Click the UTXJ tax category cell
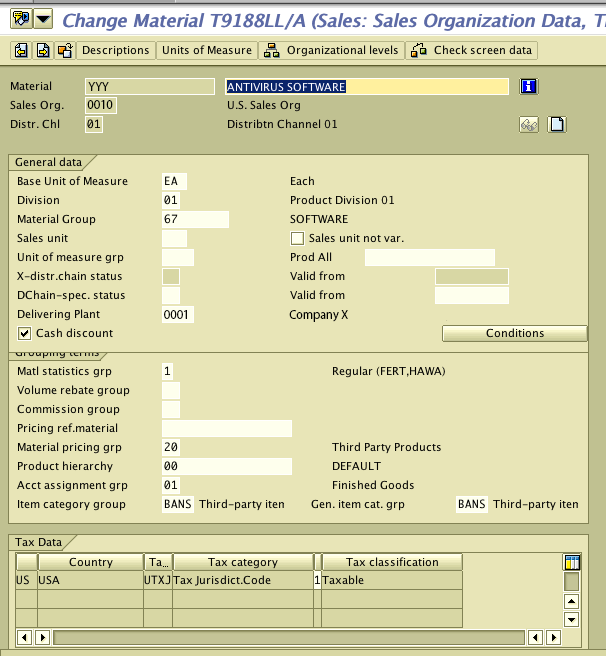 tap(158, 580)
